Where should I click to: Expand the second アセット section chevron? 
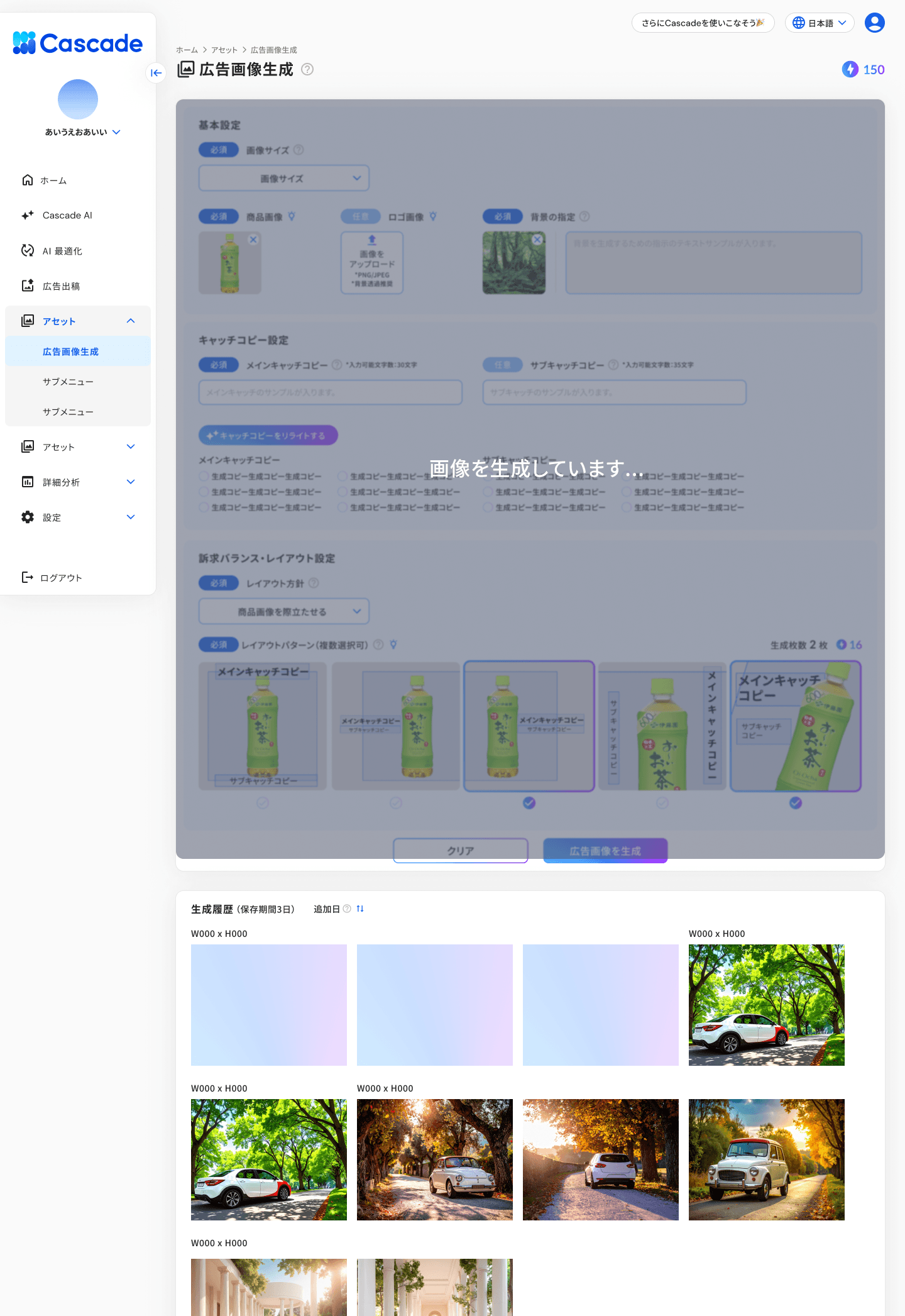(x=131, y=446)
